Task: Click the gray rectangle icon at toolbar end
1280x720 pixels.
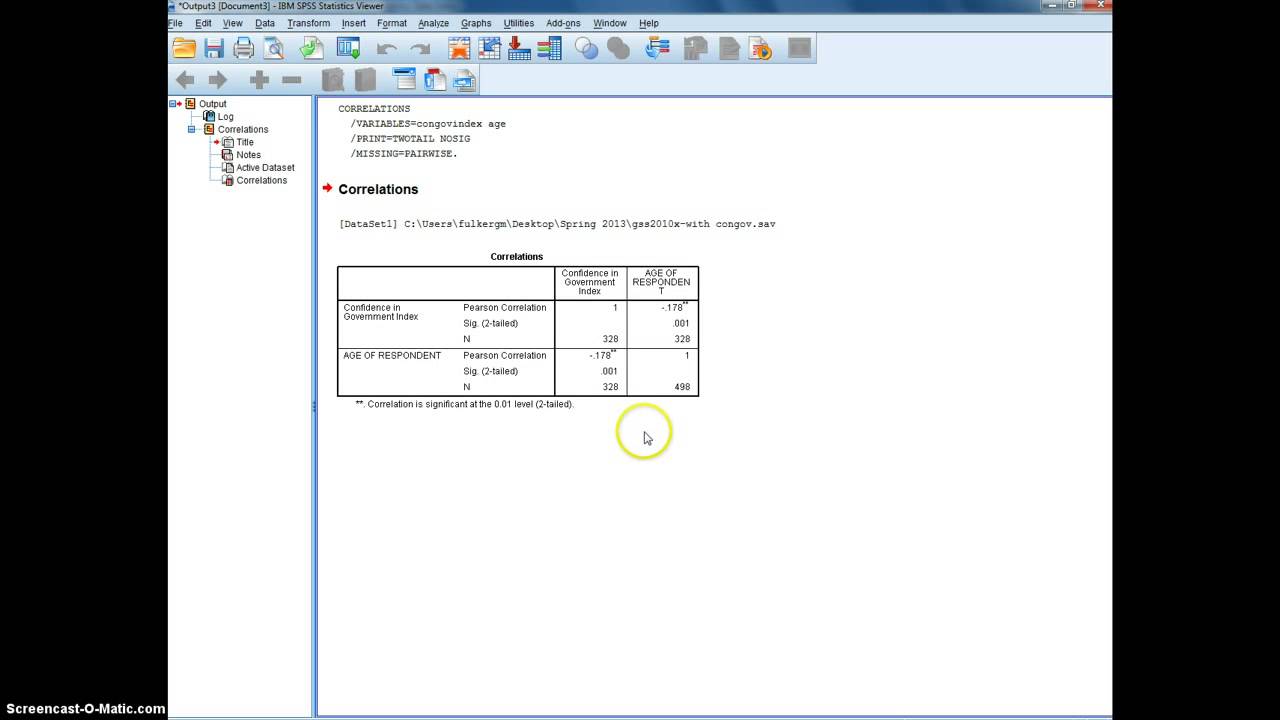Action: click(x=799, y=48)
